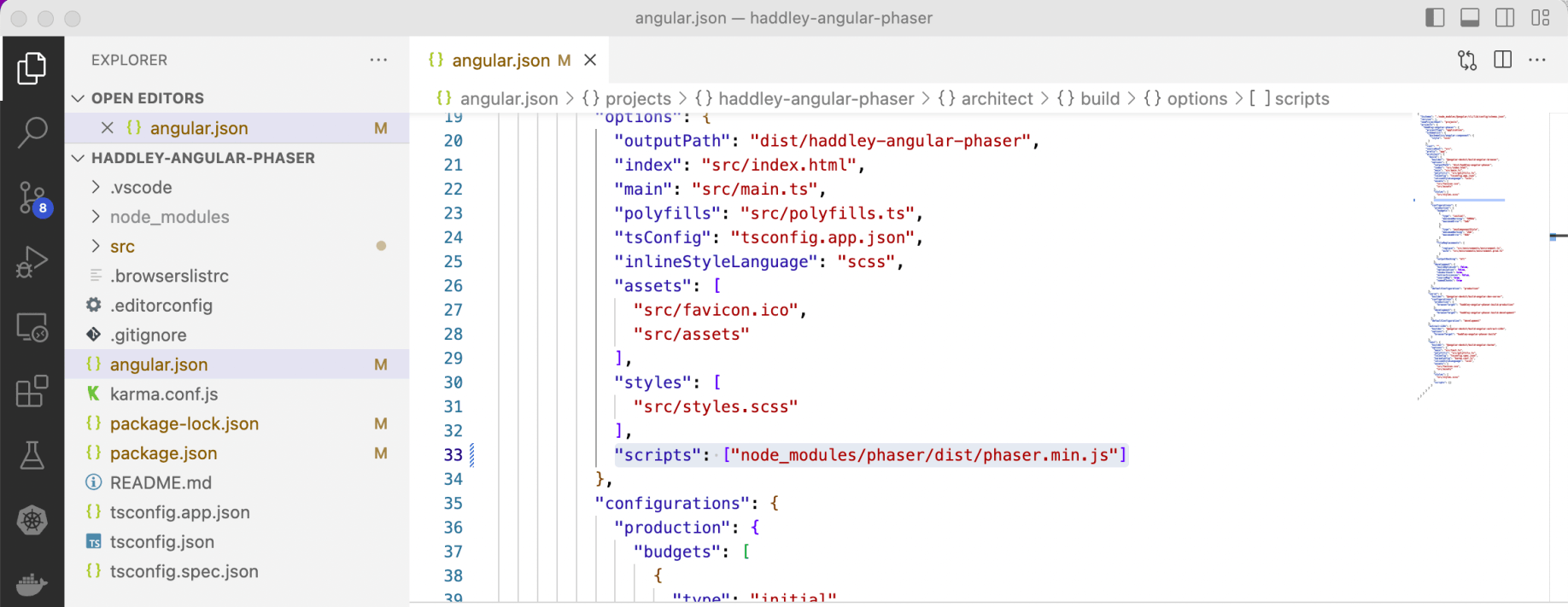Screen dimensions: 1568x607
Task: Open .gitignore file
Action: (x=237, y=335)
